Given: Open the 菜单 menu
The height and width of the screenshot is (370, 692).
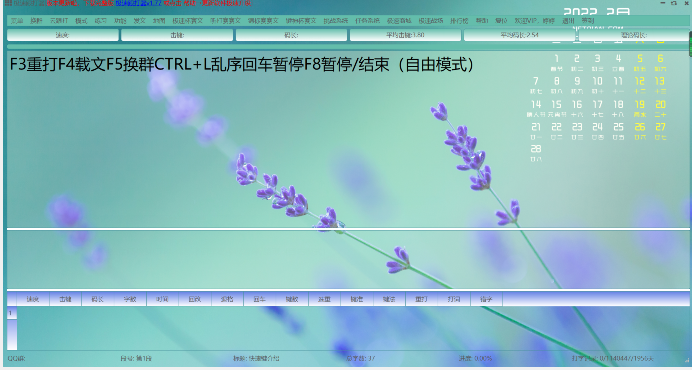Looking at the screenshot, I should coord(17,21).
